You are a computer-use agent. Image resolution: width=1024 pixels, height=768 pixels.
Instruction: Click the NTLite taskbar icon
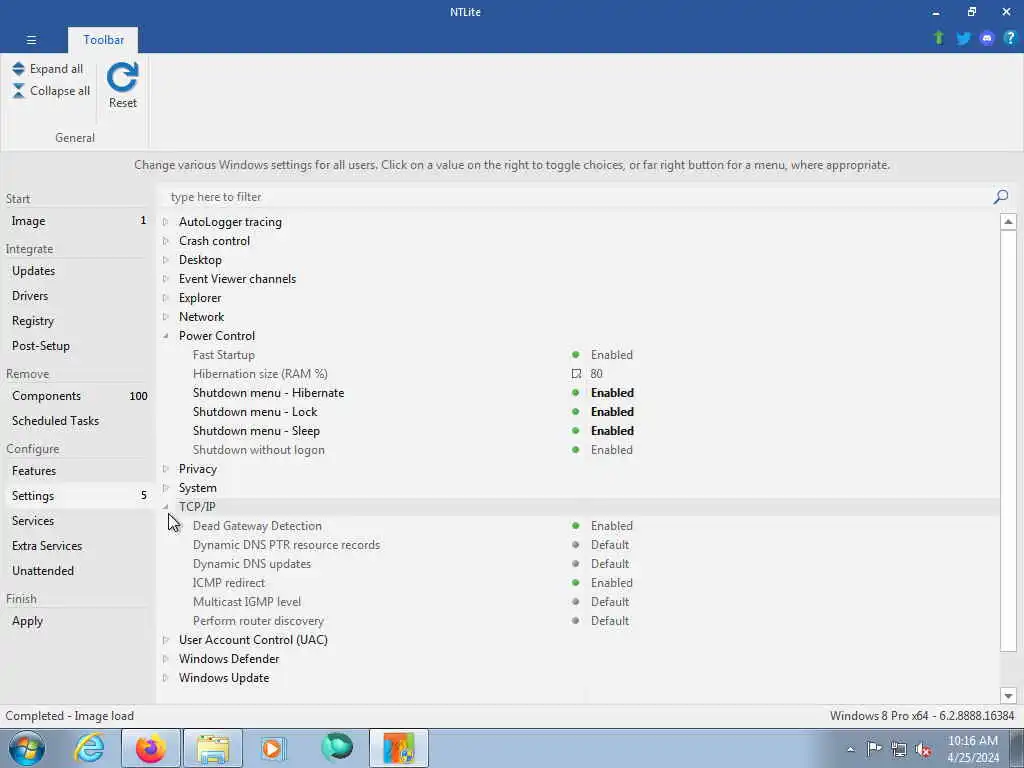[x=399, y=748]
